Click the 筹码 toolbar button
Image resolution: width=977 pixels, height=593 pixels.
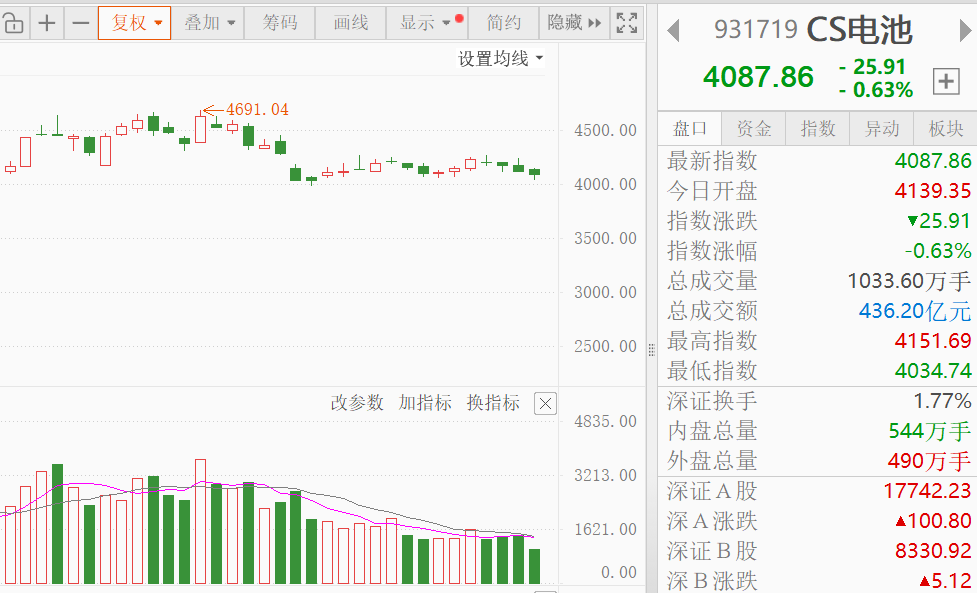[280, 23]
